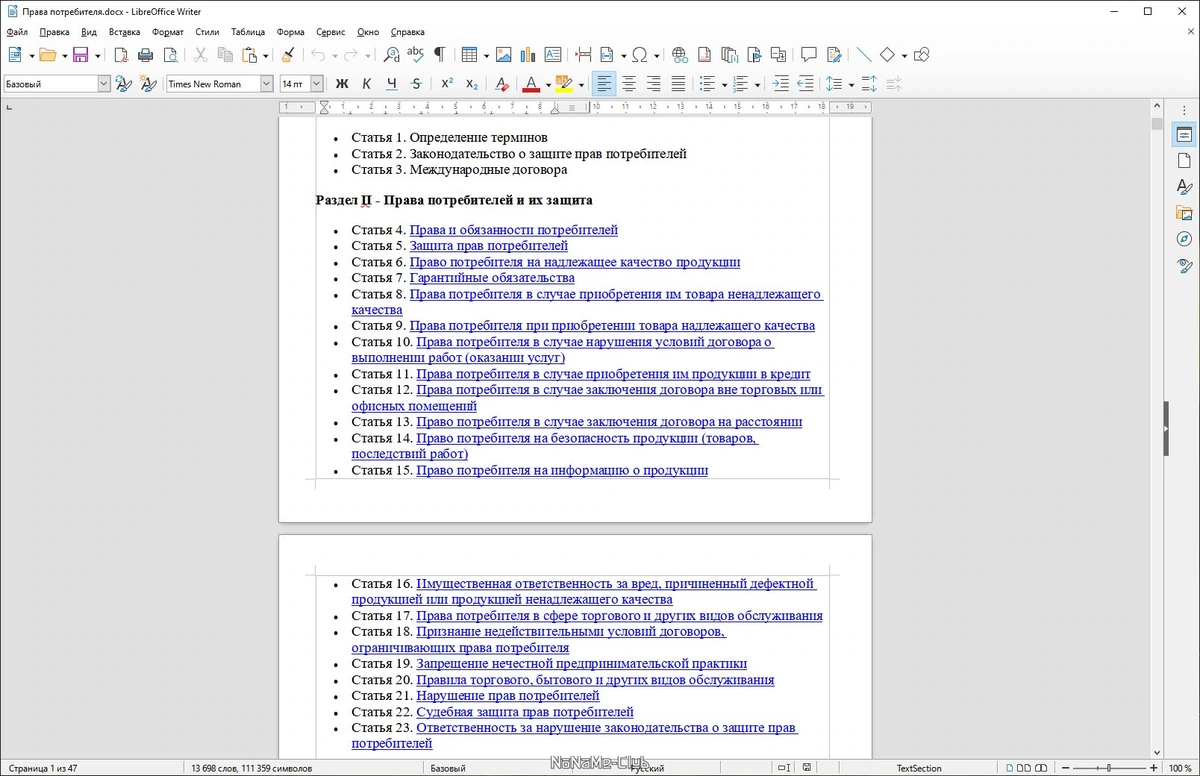Screen dimensions: 1200x776
Task: Click the Subscript X₂ icon
Action: (x=472, y=84)
